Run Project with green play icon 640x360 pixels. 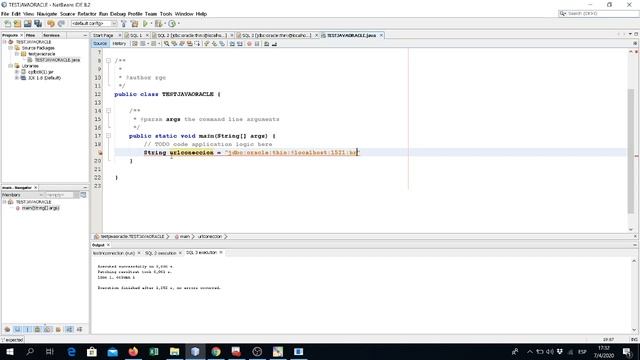coord(145,24)
